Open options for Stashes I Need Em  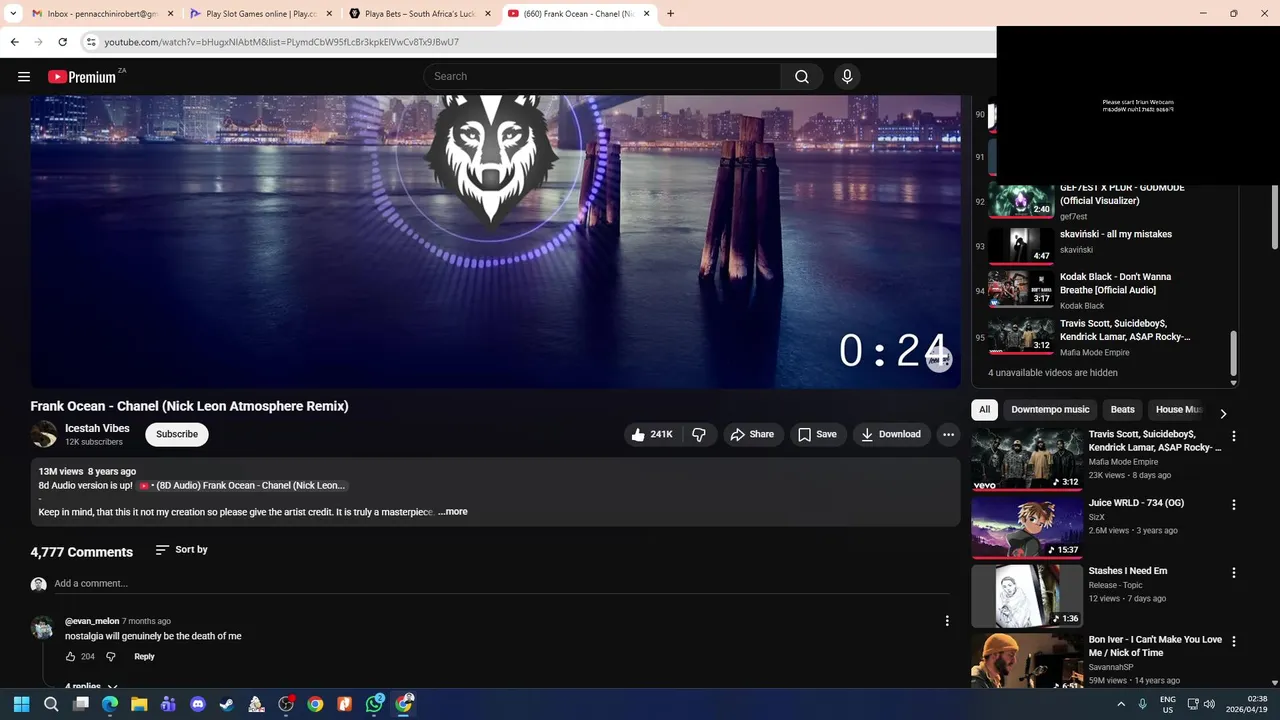tap(1234, 573)
